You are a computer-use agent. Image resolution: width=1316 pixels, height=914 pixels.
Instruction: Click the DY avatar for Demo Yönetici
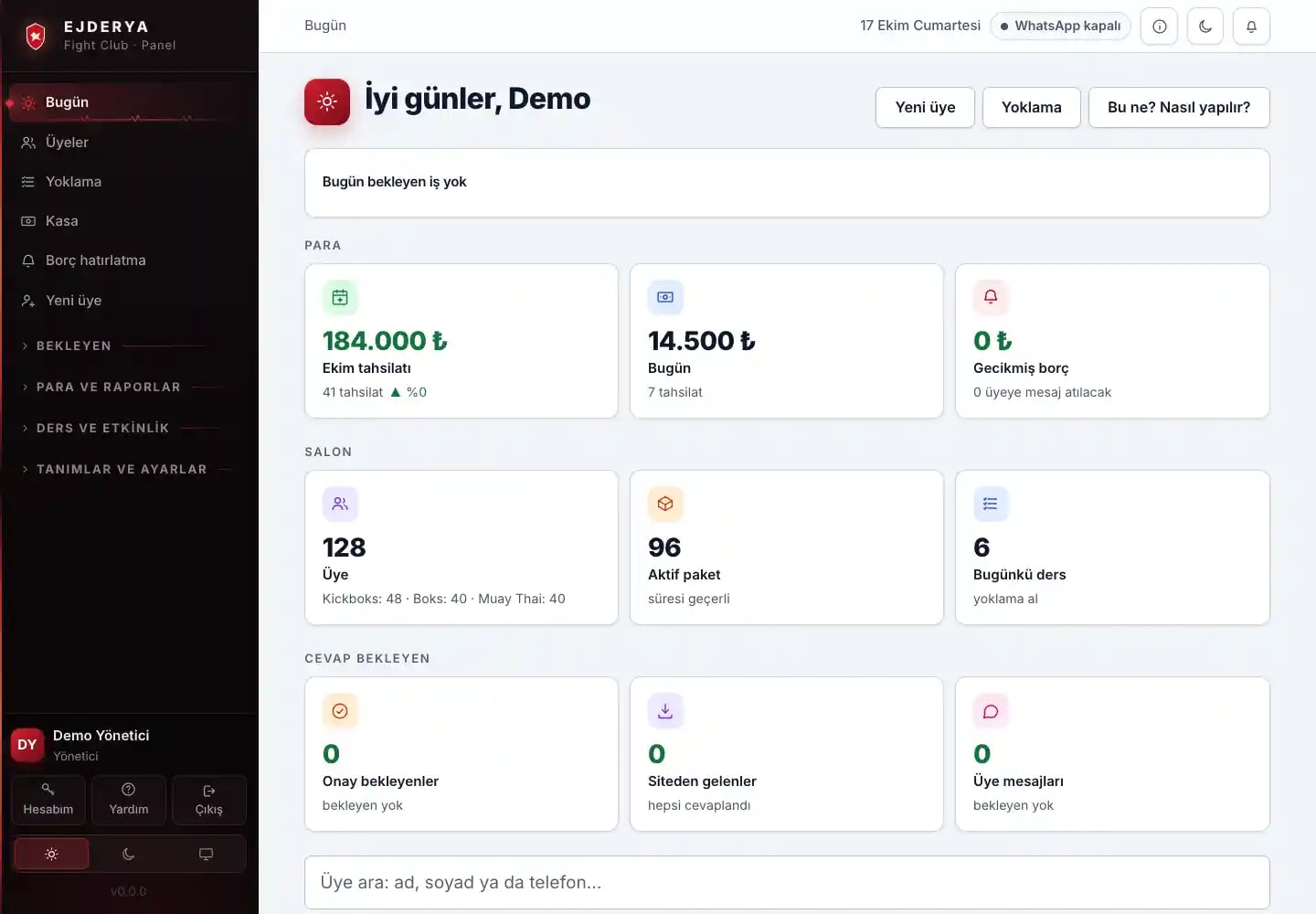[x=27, y=745]
